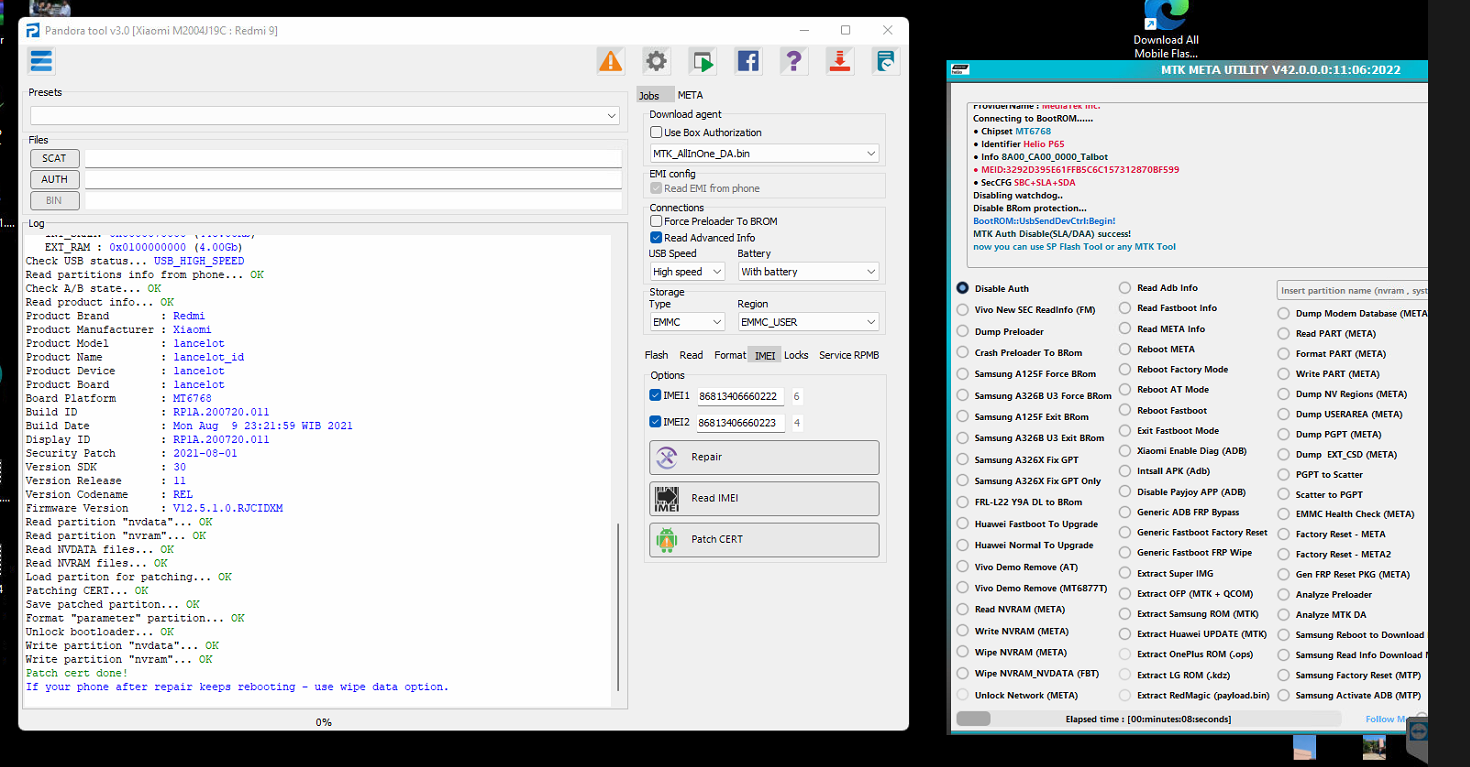Select Extract Super IMG option
1470x767 pixels.
[1125, 573]
